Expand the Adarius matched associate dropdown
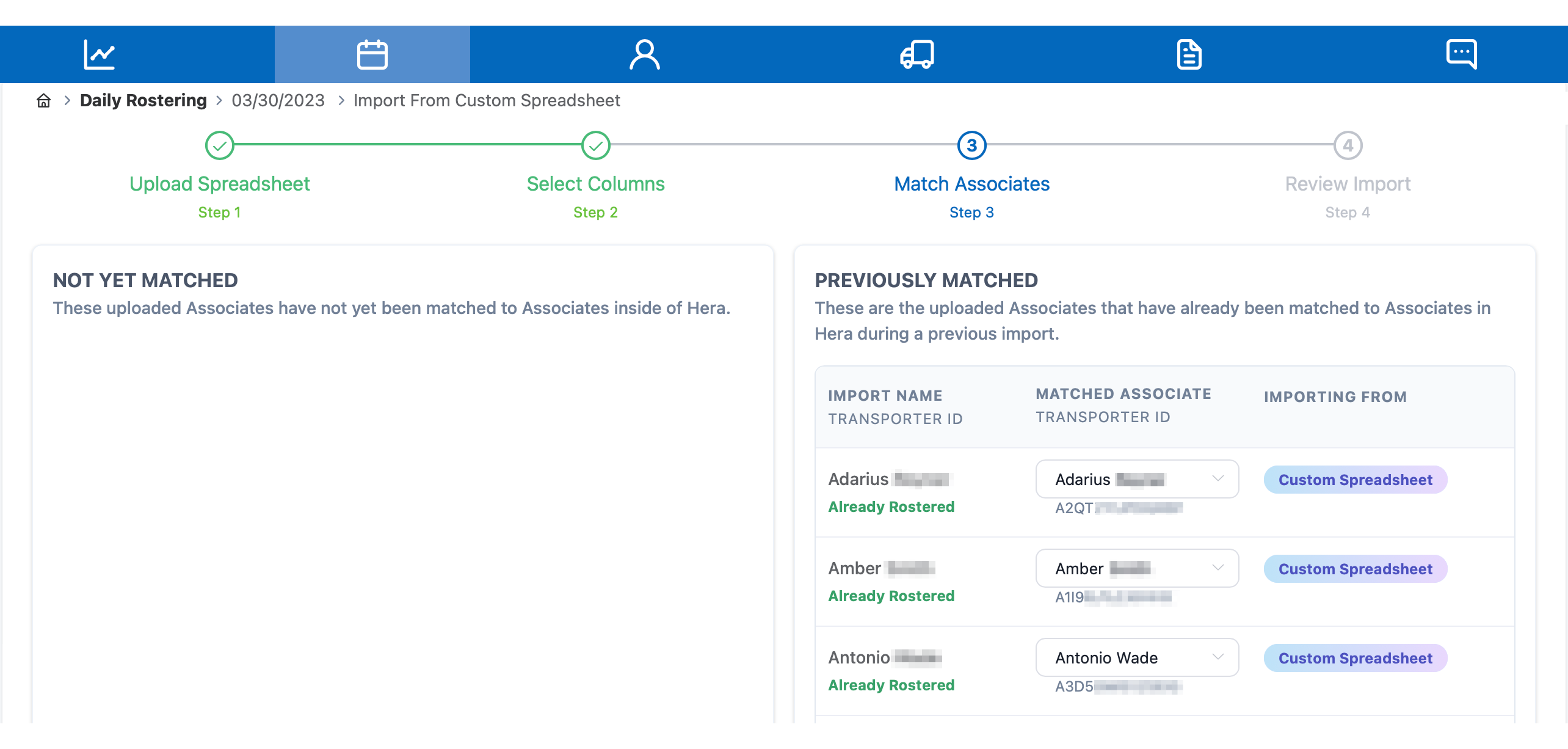Viewport: 1568px width, 749px height. tap(1137, 479)
